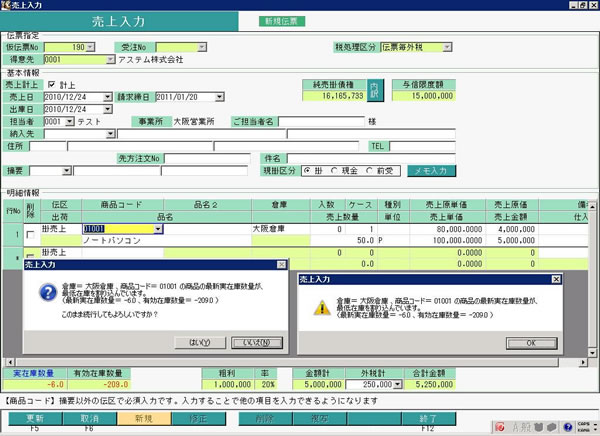
Task: Open the 摘要 dropdown
Action: click(x=67, y=170)
